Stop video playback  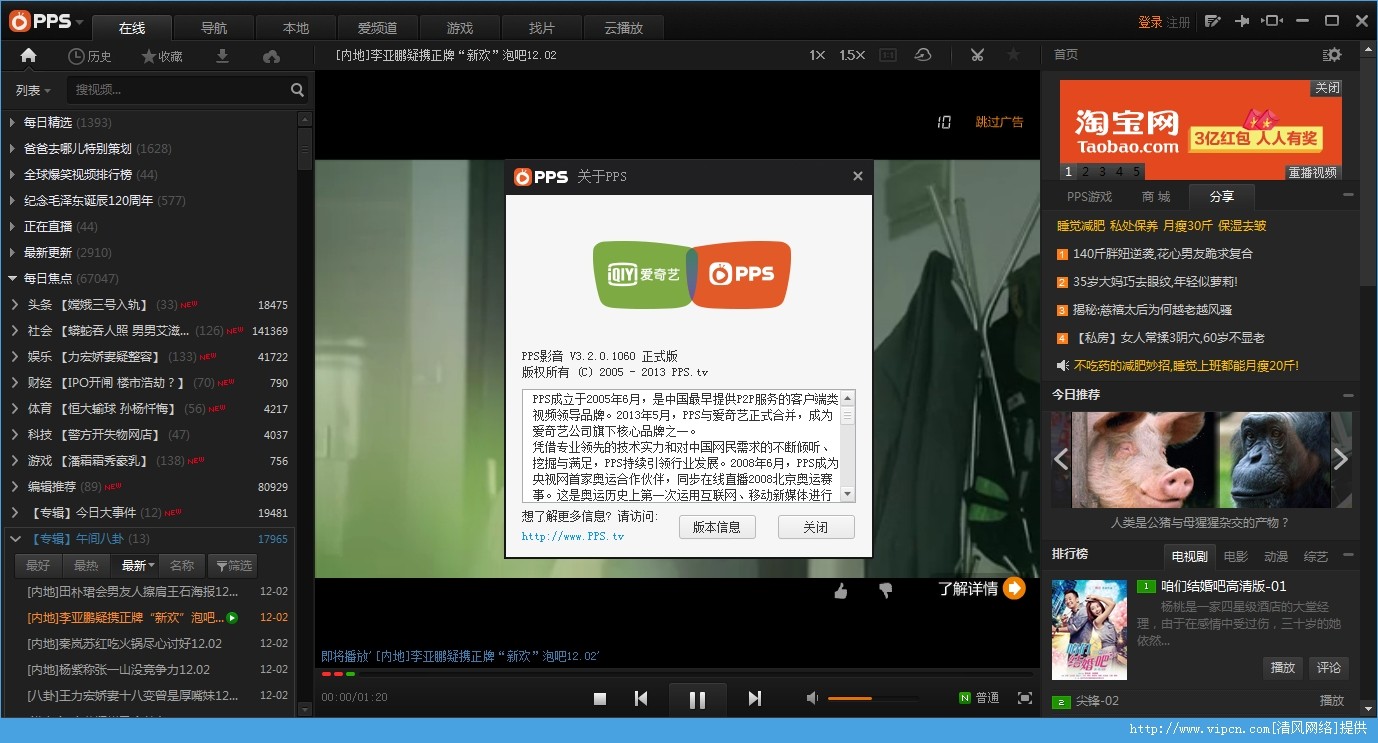(600, 699)
